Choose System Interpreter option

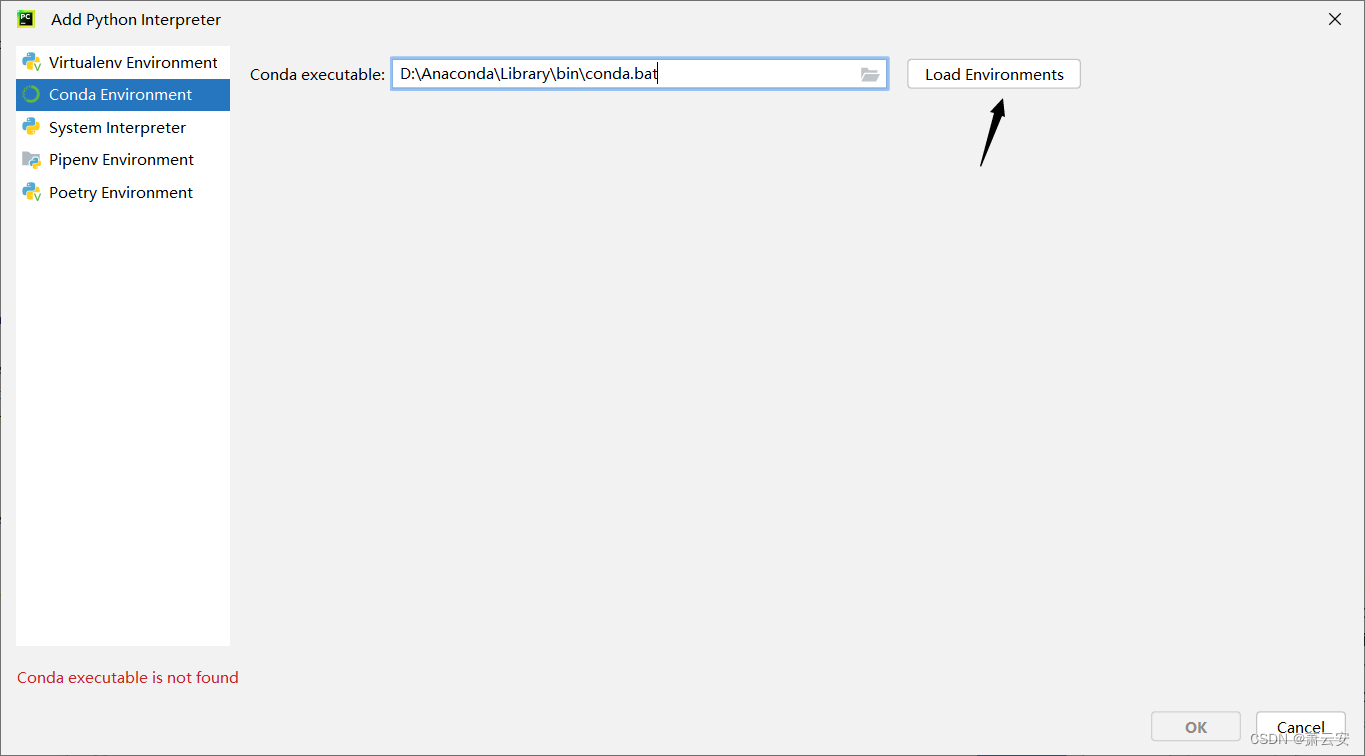click(x=123, y=127)
